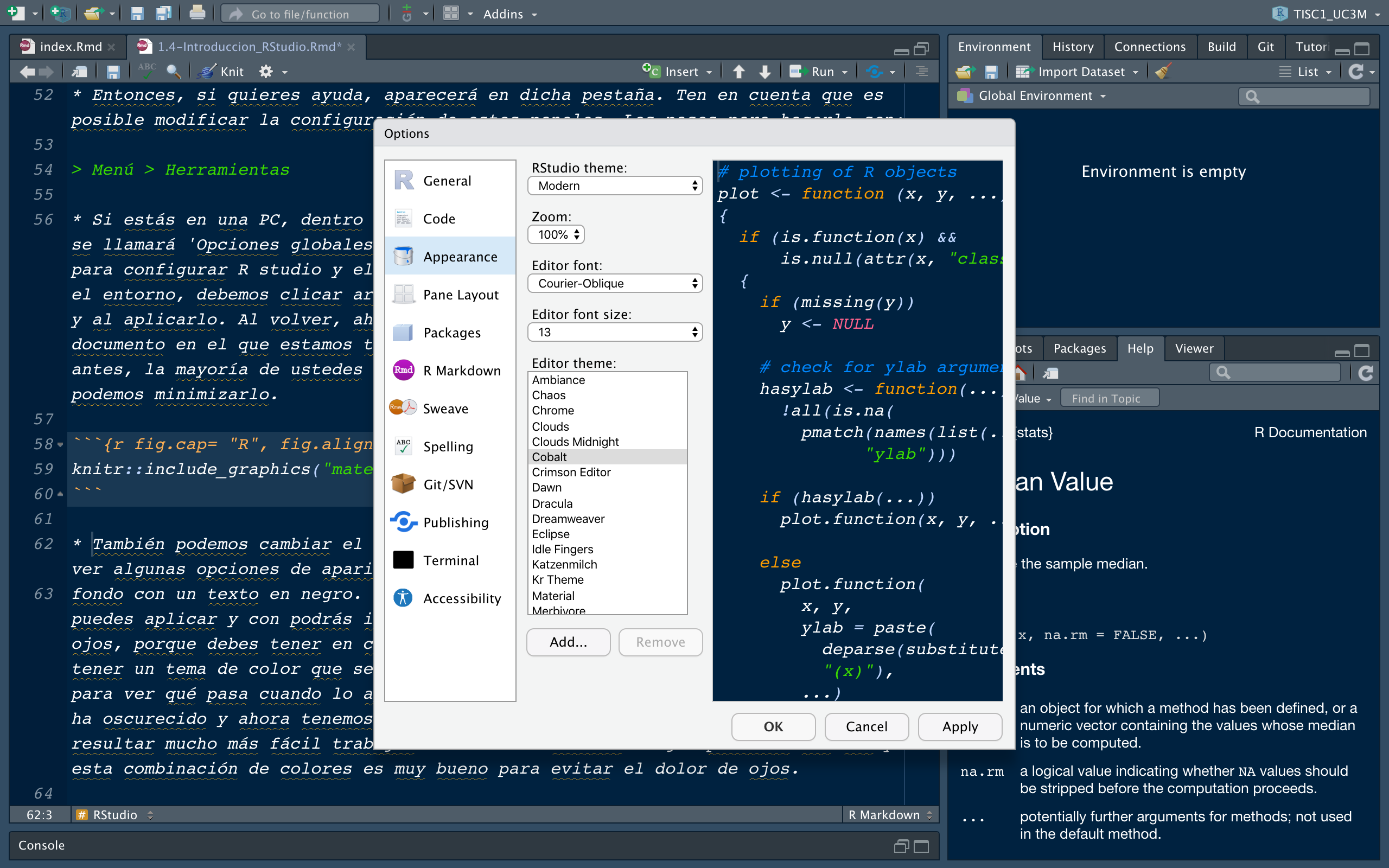The height and width of the screenshot is (868, 1389).
Task: Click the workspace panes grid icon
Action: click(451, 13)
